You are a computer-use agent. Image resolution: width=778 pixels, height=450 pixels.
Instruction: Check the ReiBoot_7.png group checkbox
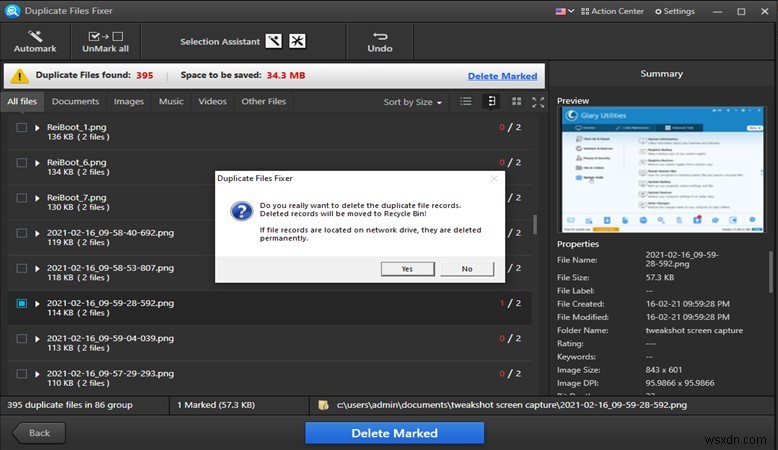click(x=21, y=198)
